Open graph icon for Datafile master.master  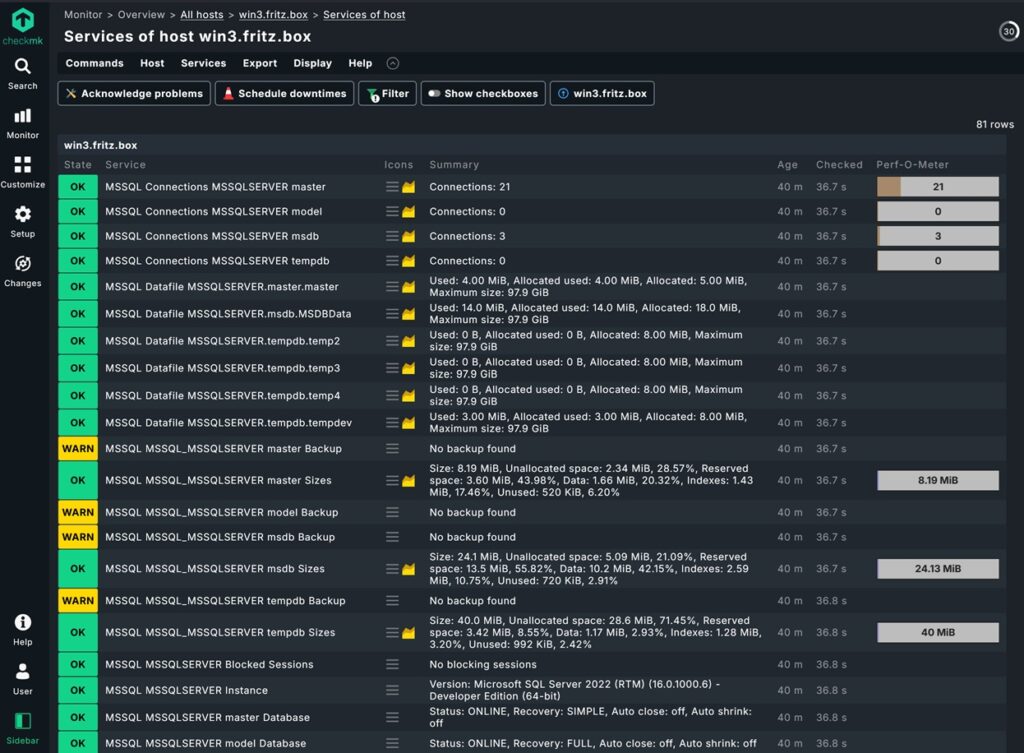click(x=409, y=287)
